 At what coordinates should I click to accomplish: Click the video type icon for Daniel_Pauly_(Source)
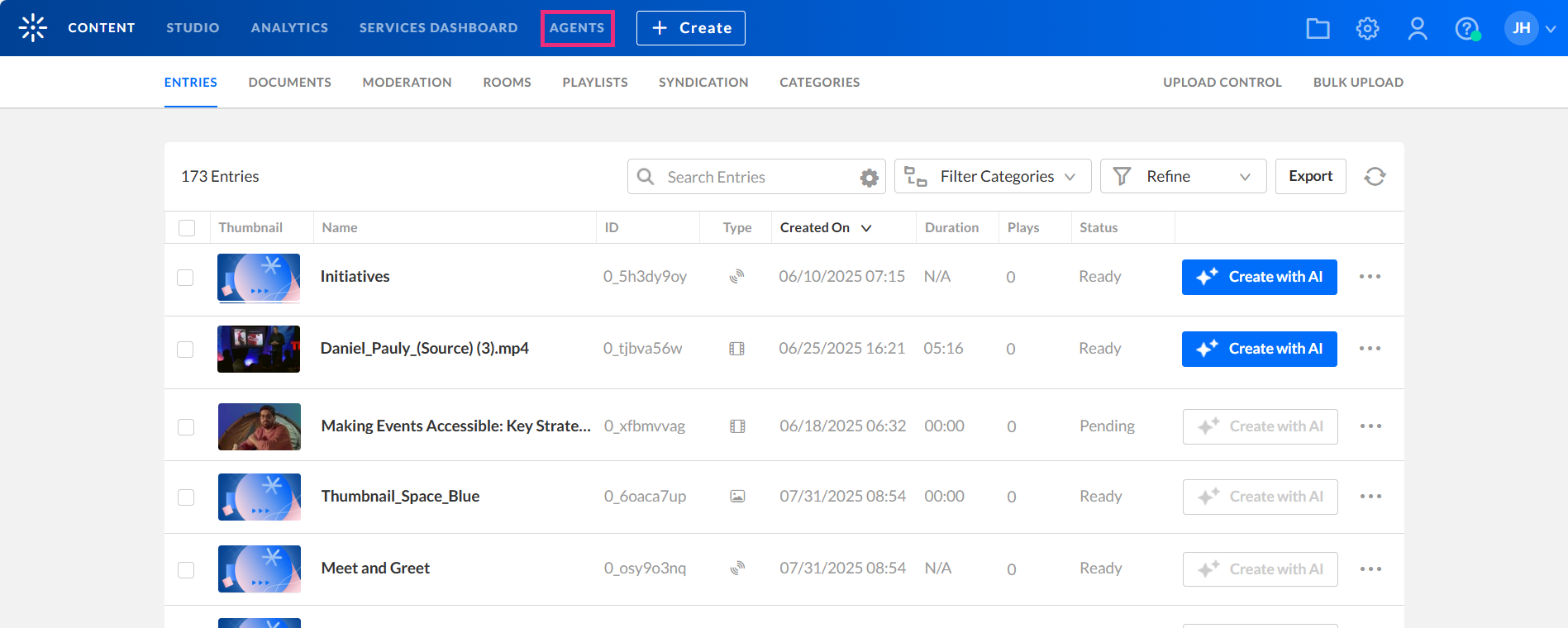click(x=736, y=349)
